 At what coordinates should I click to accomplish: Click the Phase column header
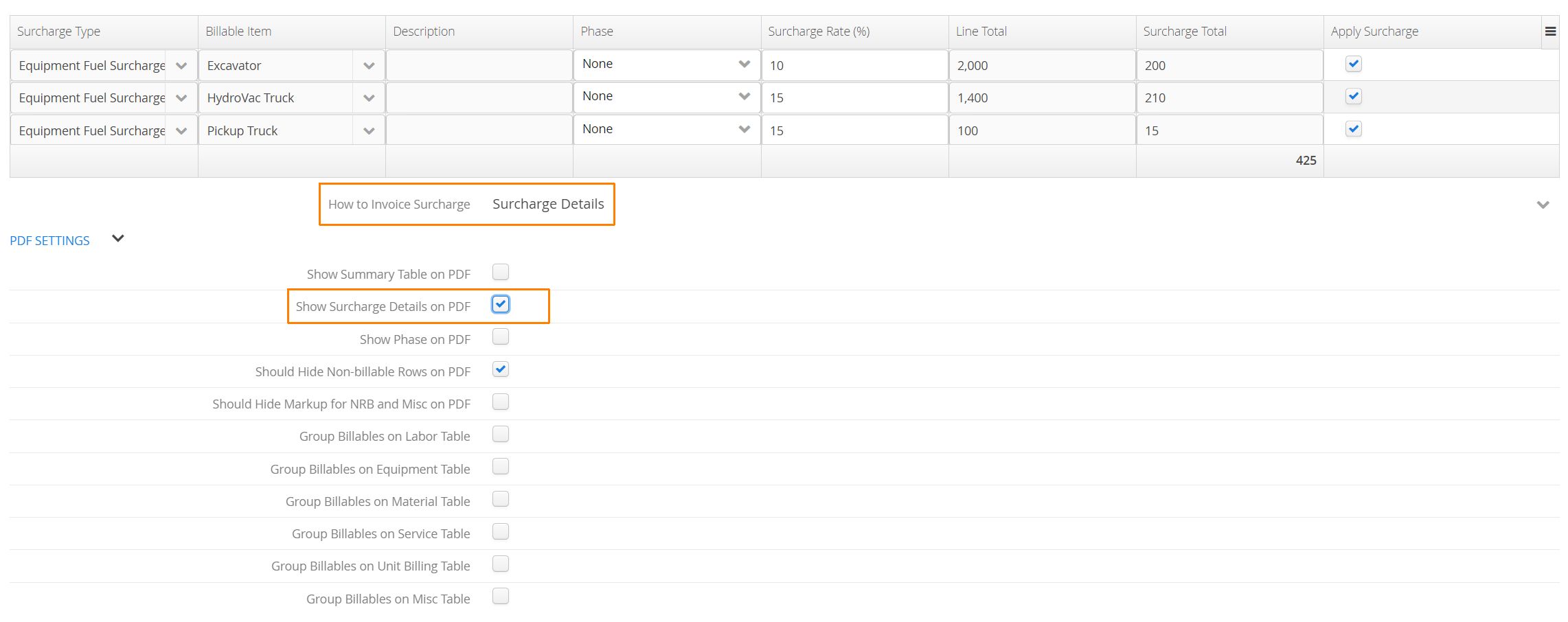(667, 32)
